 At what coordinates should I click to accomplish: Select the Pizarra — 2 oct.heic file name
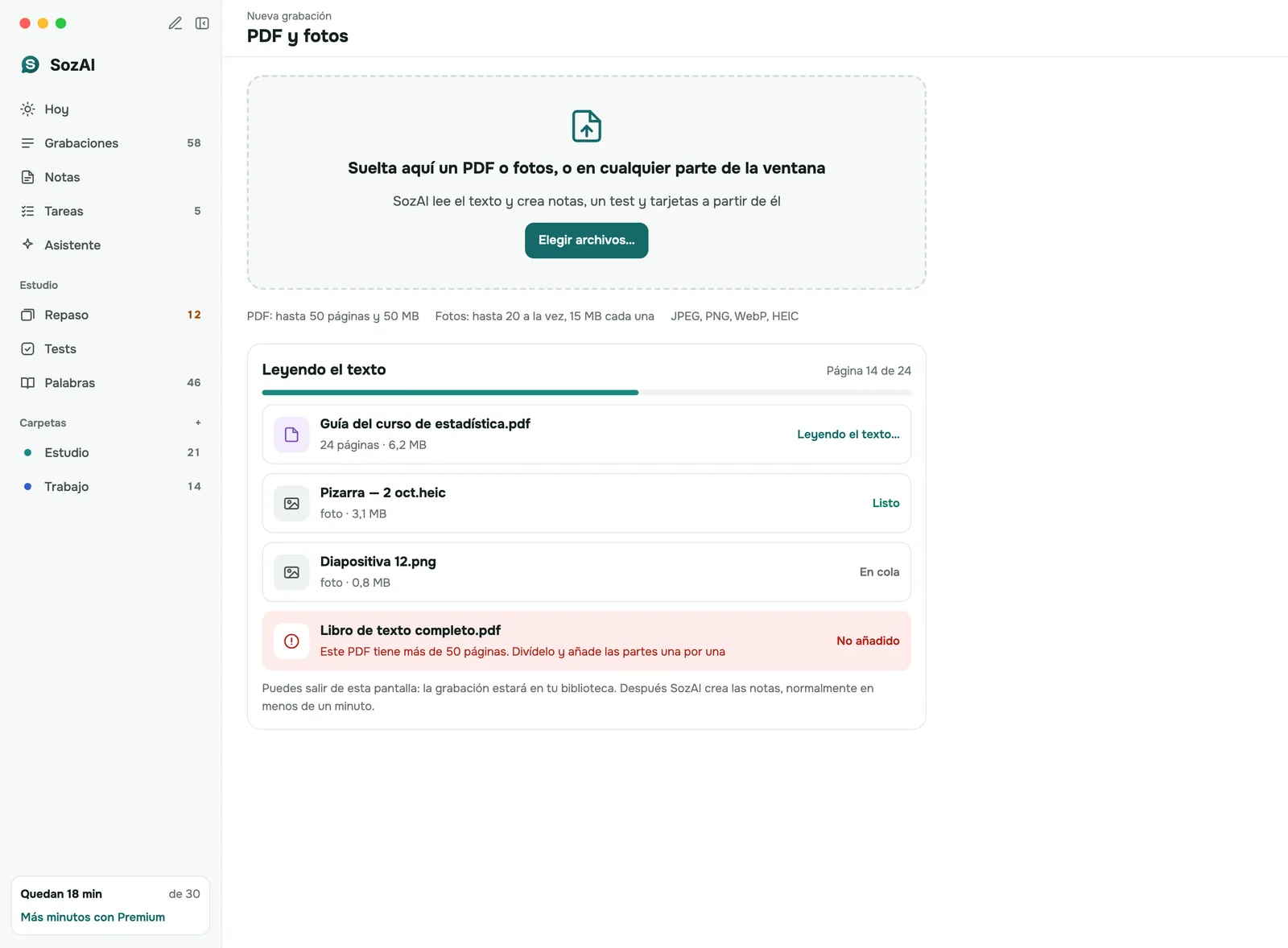[x=382, y=493]
